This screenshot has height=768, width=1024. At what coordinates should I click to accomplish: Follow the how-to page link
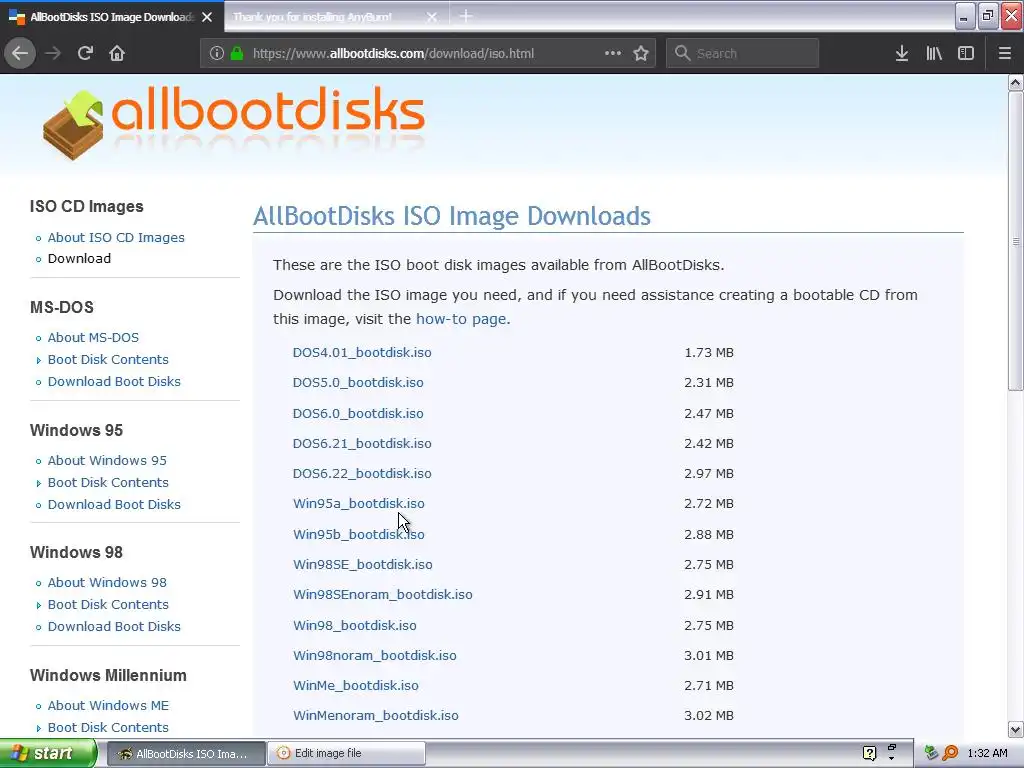coord(461,319)
